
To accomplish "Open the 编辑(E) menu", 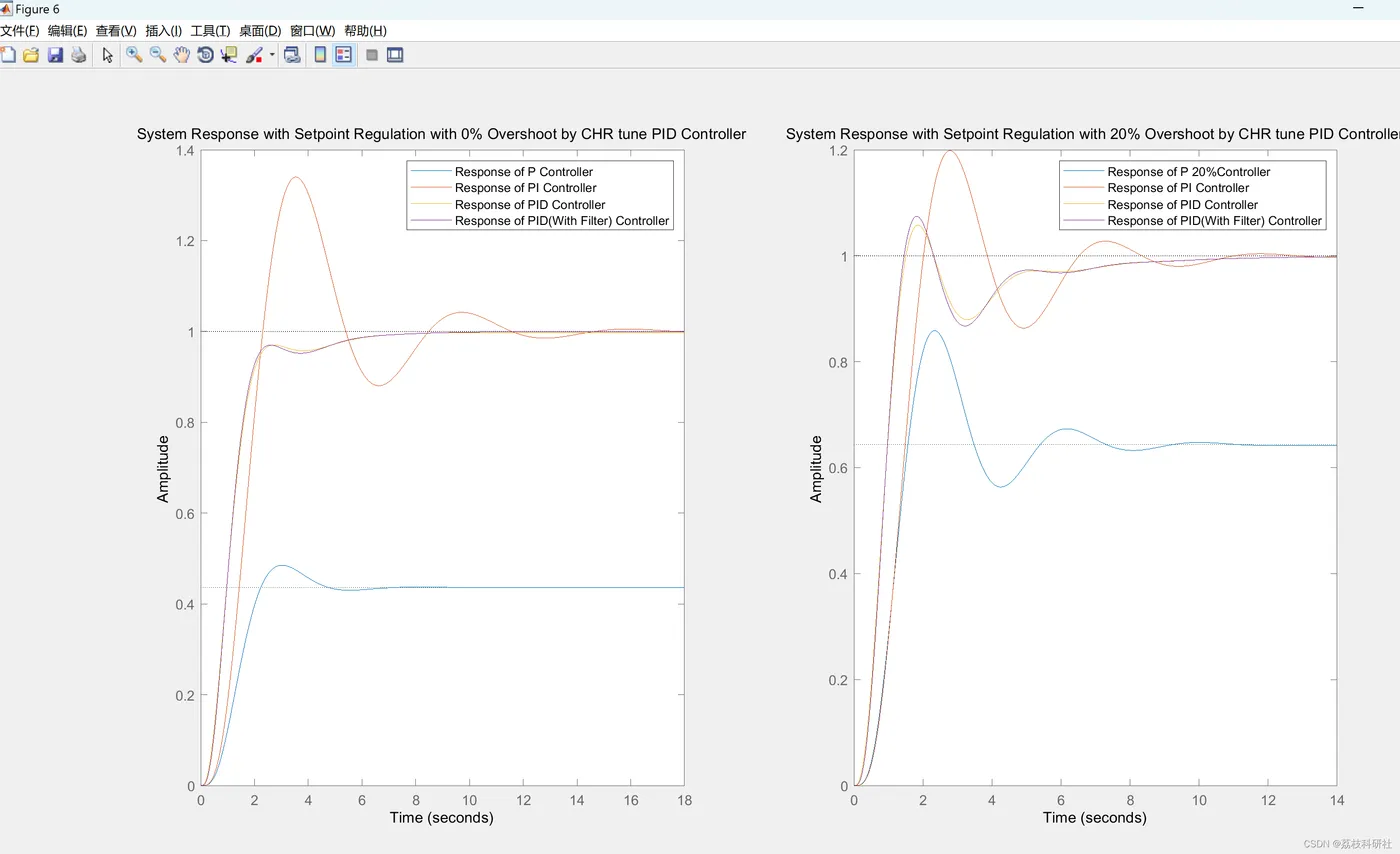I will [x=67, y=31].
